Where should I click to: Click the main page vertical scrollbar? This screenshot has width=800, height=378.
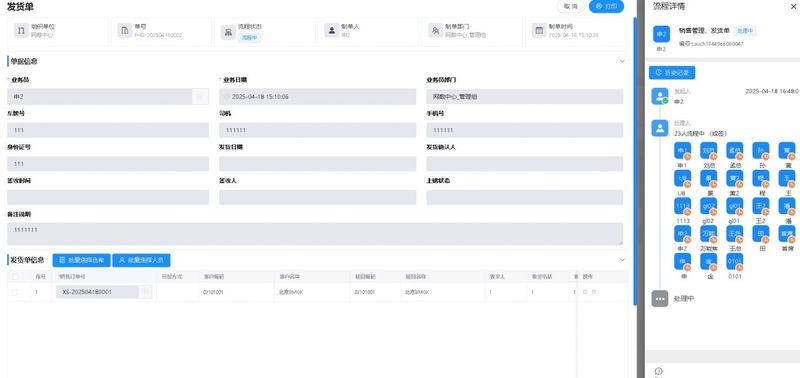635,161
